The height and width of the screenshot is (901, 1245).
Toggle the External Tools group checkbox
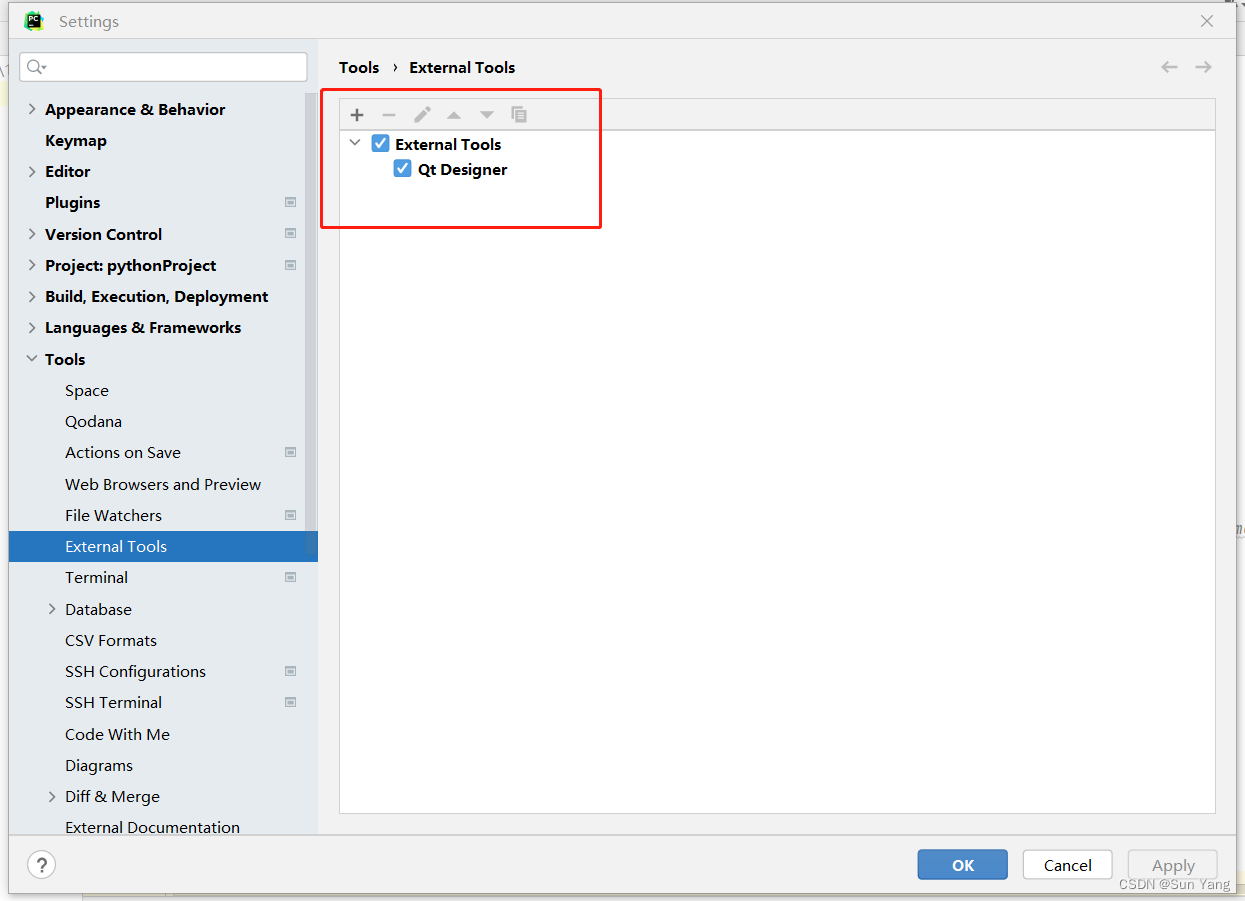coord(380,143)
